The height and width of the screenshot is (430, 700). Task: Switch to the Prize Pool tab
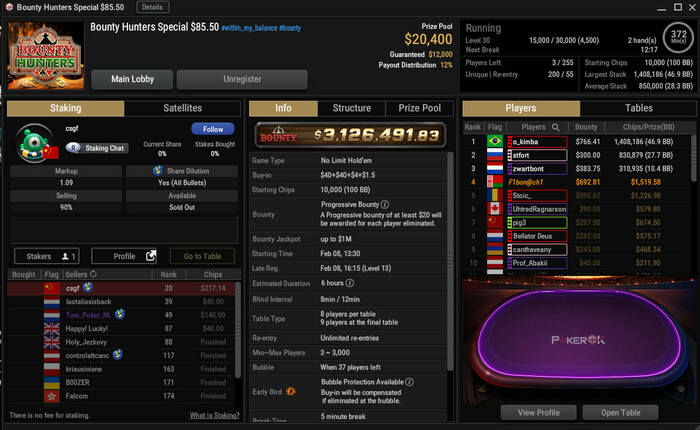click(x=419, y=108)
